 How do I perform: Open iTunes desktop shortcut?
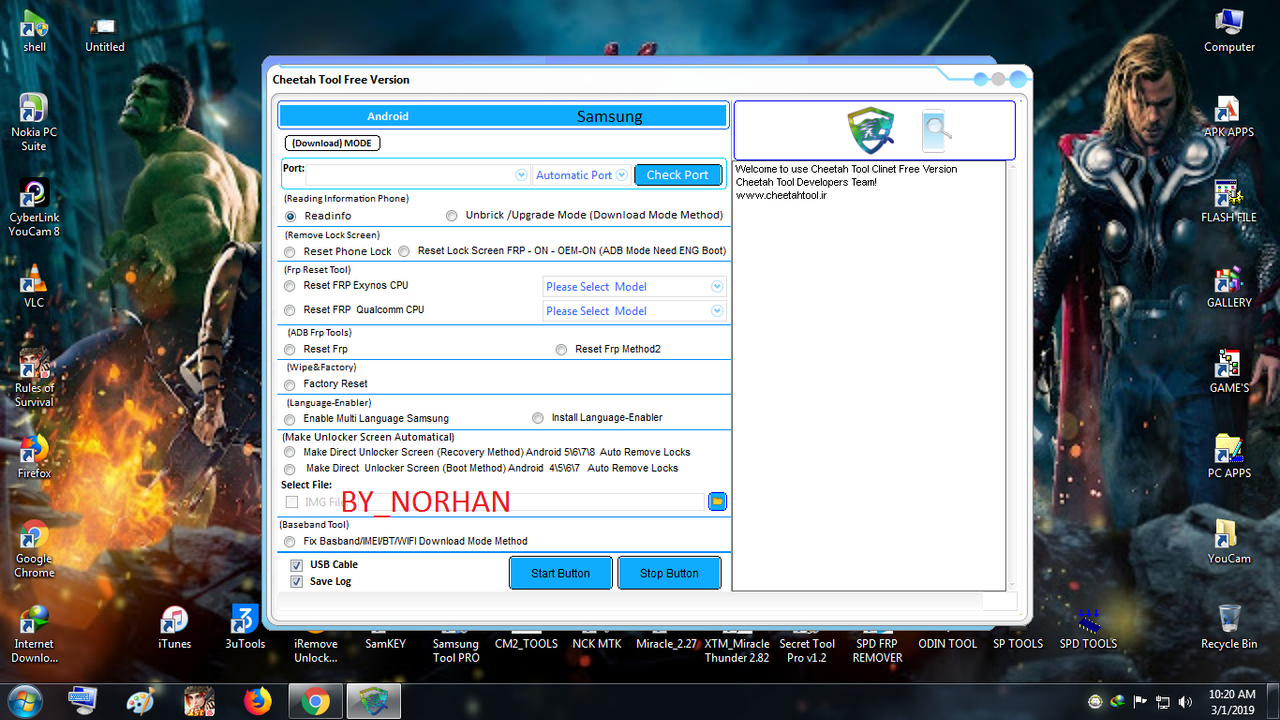[174, 627]
